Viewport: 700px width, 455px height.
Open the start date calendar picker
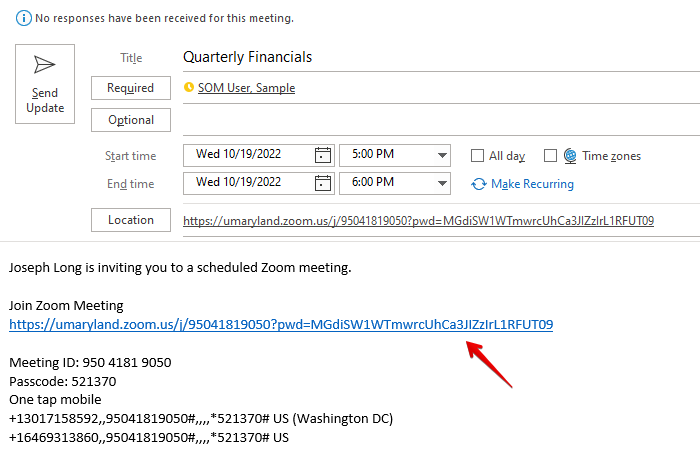pos(322,155)
